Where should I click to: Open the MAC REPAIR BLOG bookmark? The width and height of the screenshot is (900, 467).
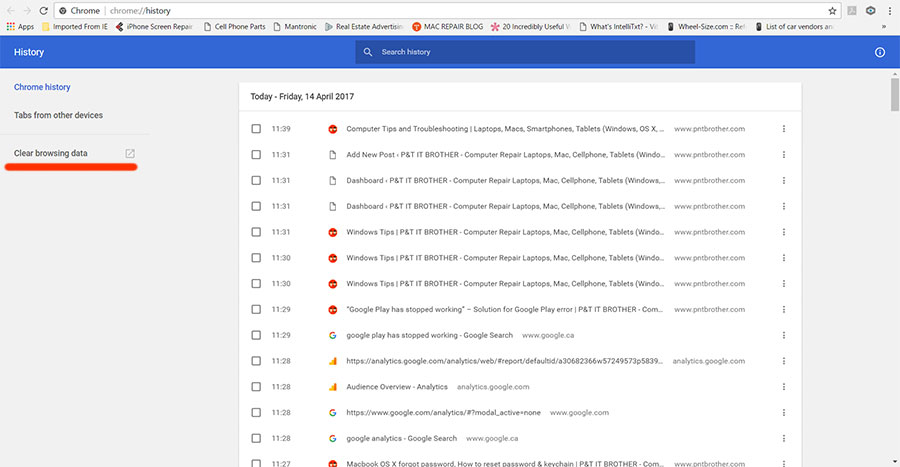click(448, 26)
